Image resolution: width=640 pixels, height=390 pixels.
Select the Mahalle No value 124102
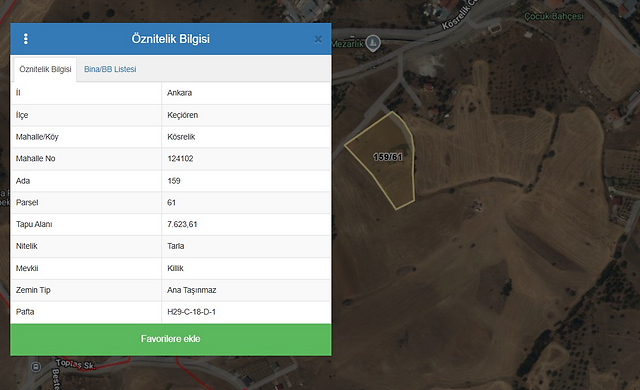click(x=180, y=158)
